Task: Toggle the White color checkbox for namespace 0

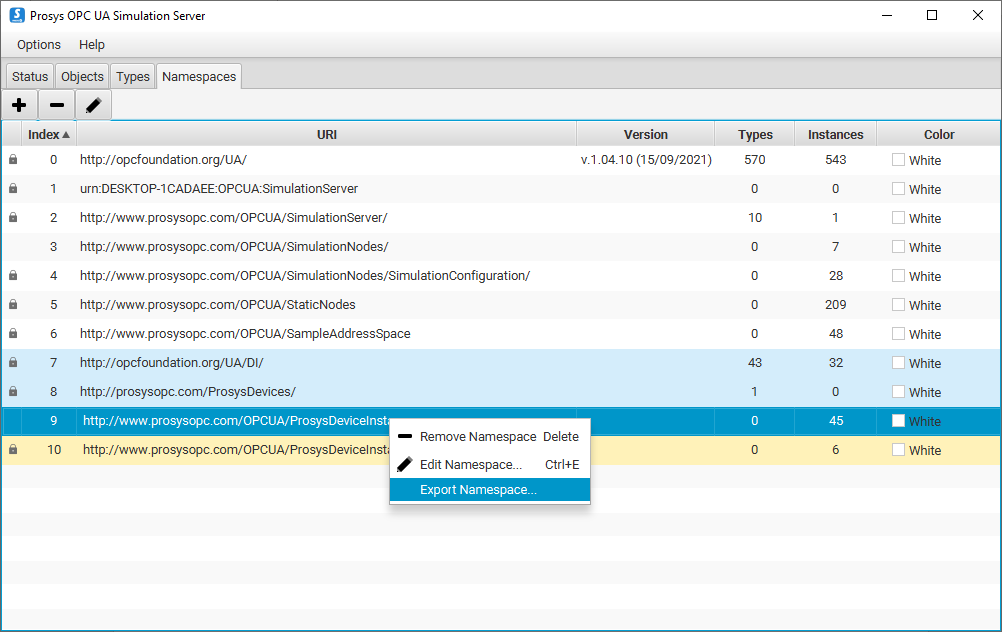Action: point(898,160)
